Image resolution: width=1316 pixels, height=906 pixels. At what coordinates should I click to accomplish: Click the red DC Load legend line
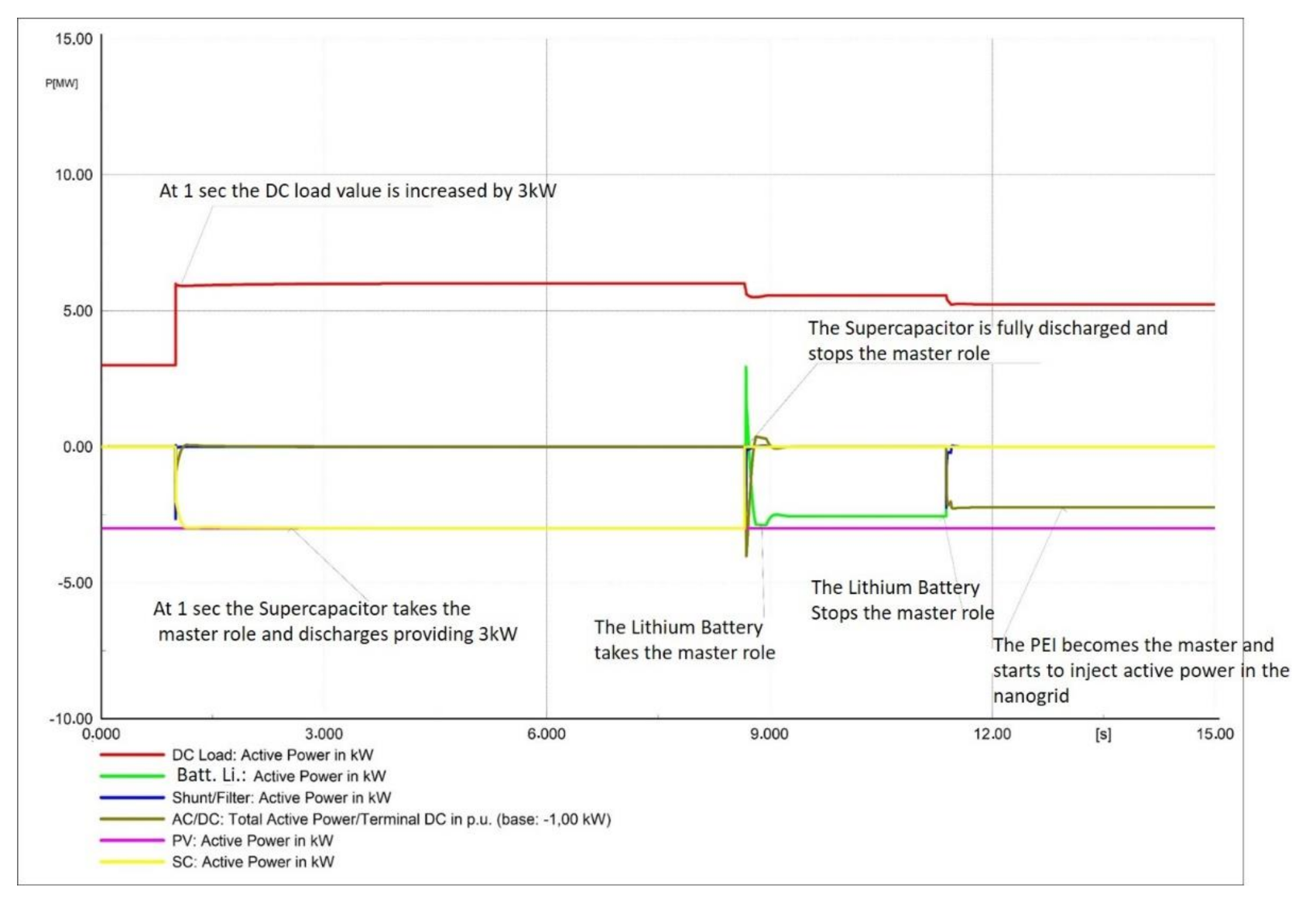coord(132,754)
